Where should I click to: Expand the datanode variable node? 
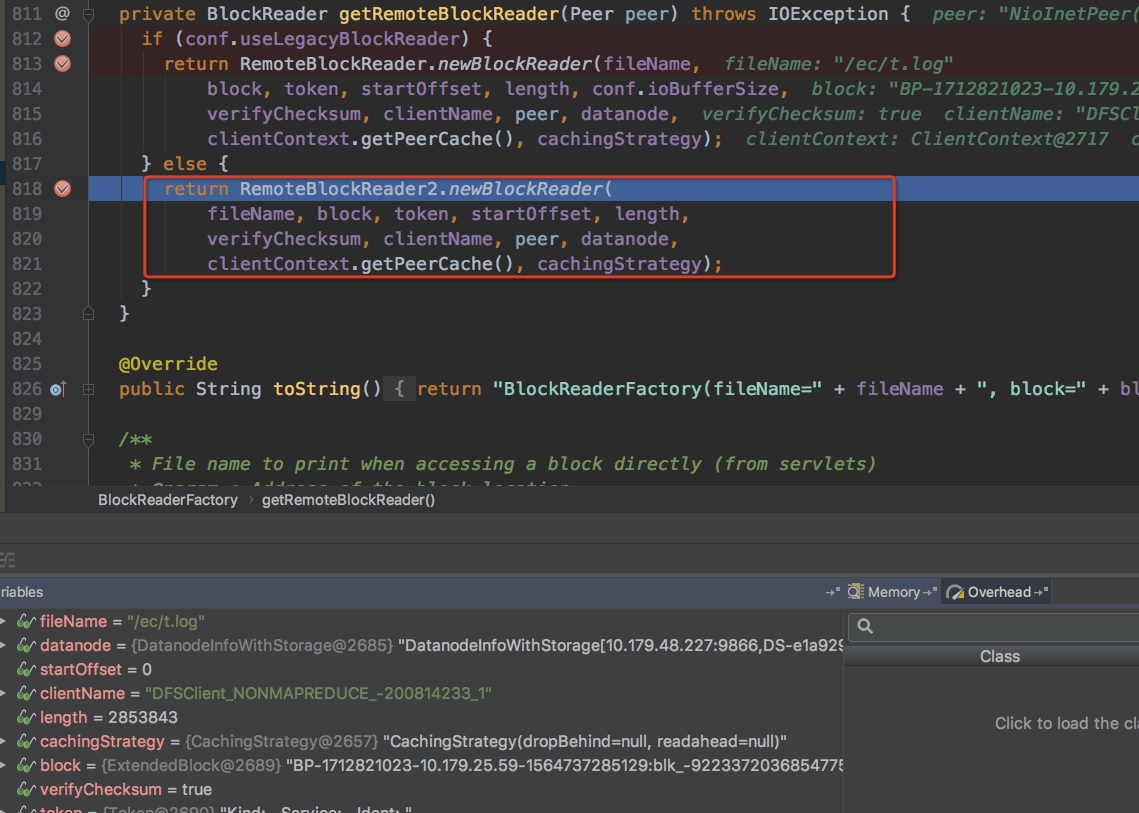click(4, 645)
